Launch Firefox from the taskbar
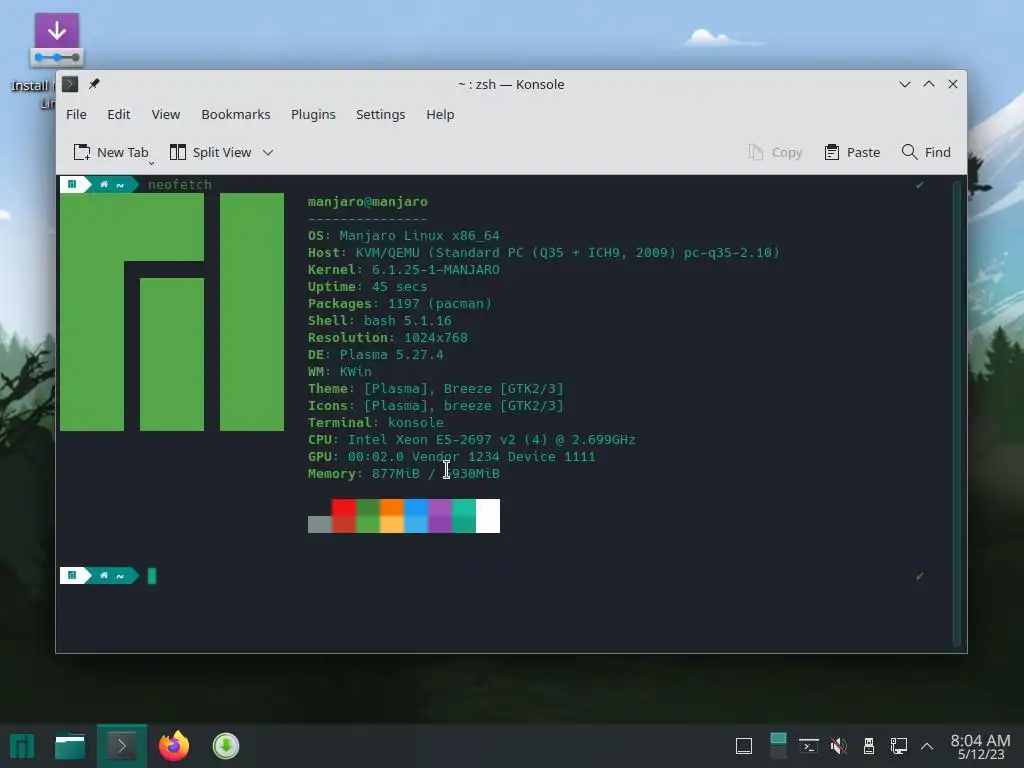The image size is (1024, 768). pos(174,746)
